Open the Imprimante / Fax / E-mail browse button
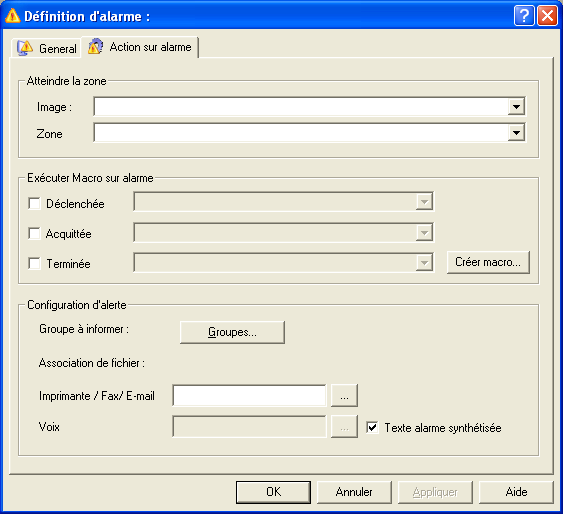Image resolution: width=563 pixels, height=514 pixels. [x=344, y=396]
